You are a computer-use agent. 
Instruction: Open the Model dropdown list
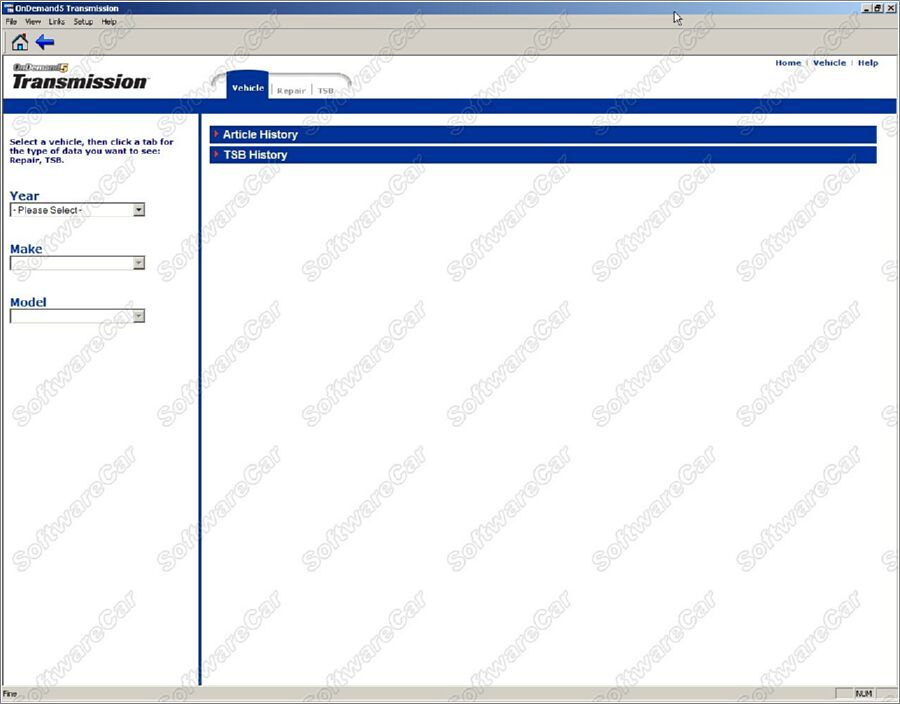pos(138,316)
